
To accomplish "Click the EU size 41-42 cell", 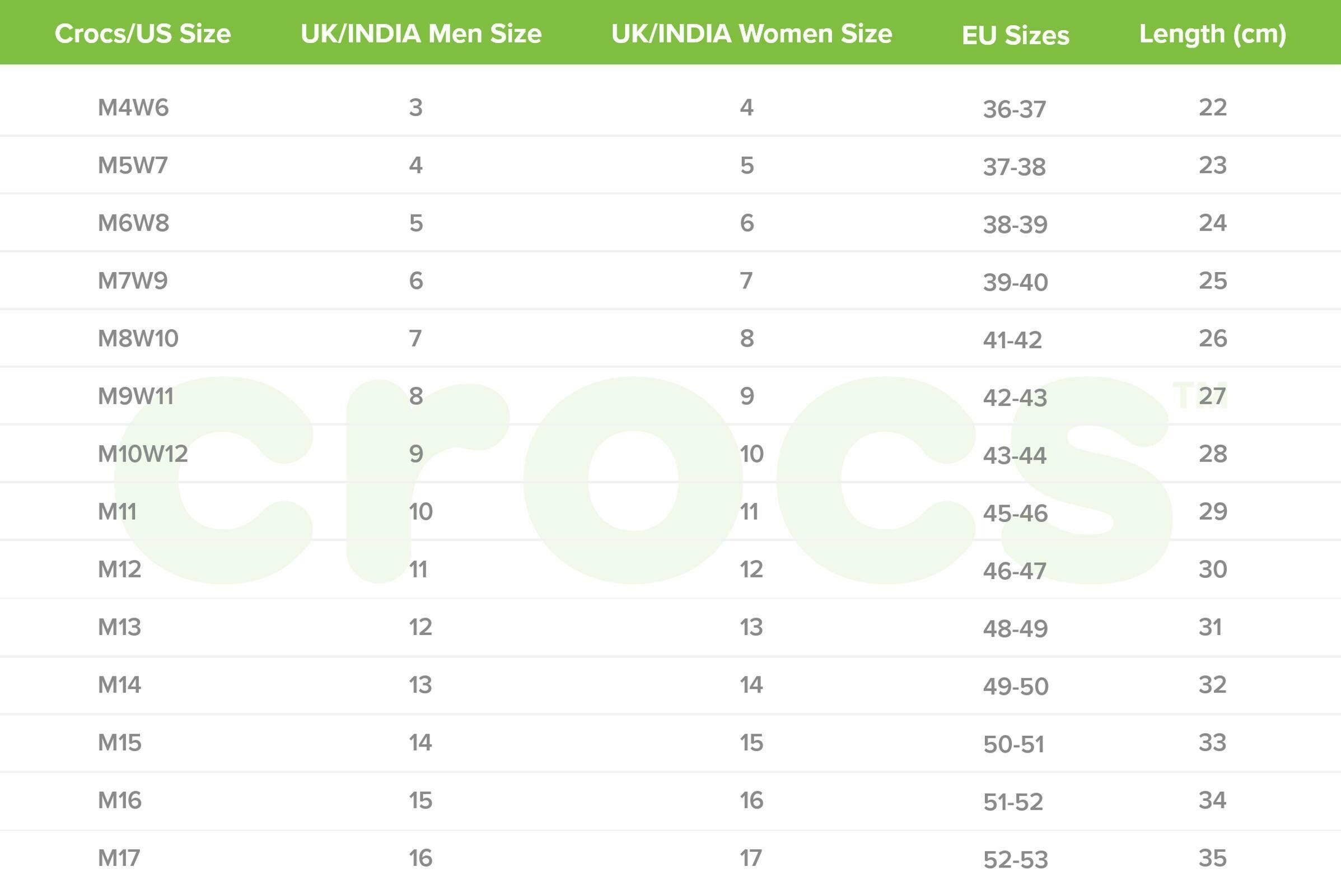I will coord(1012,340).
